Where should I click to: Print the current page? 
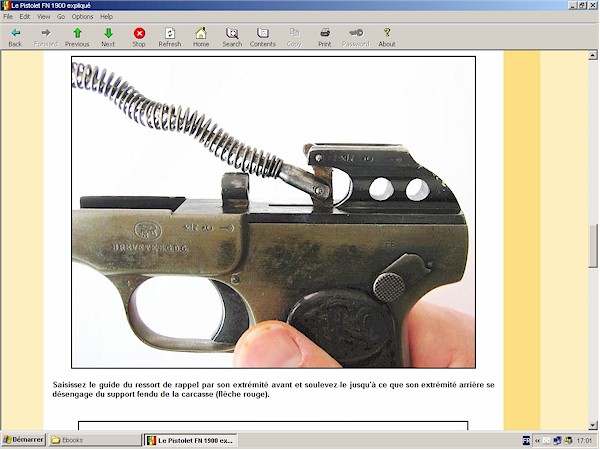click(324, 37)
